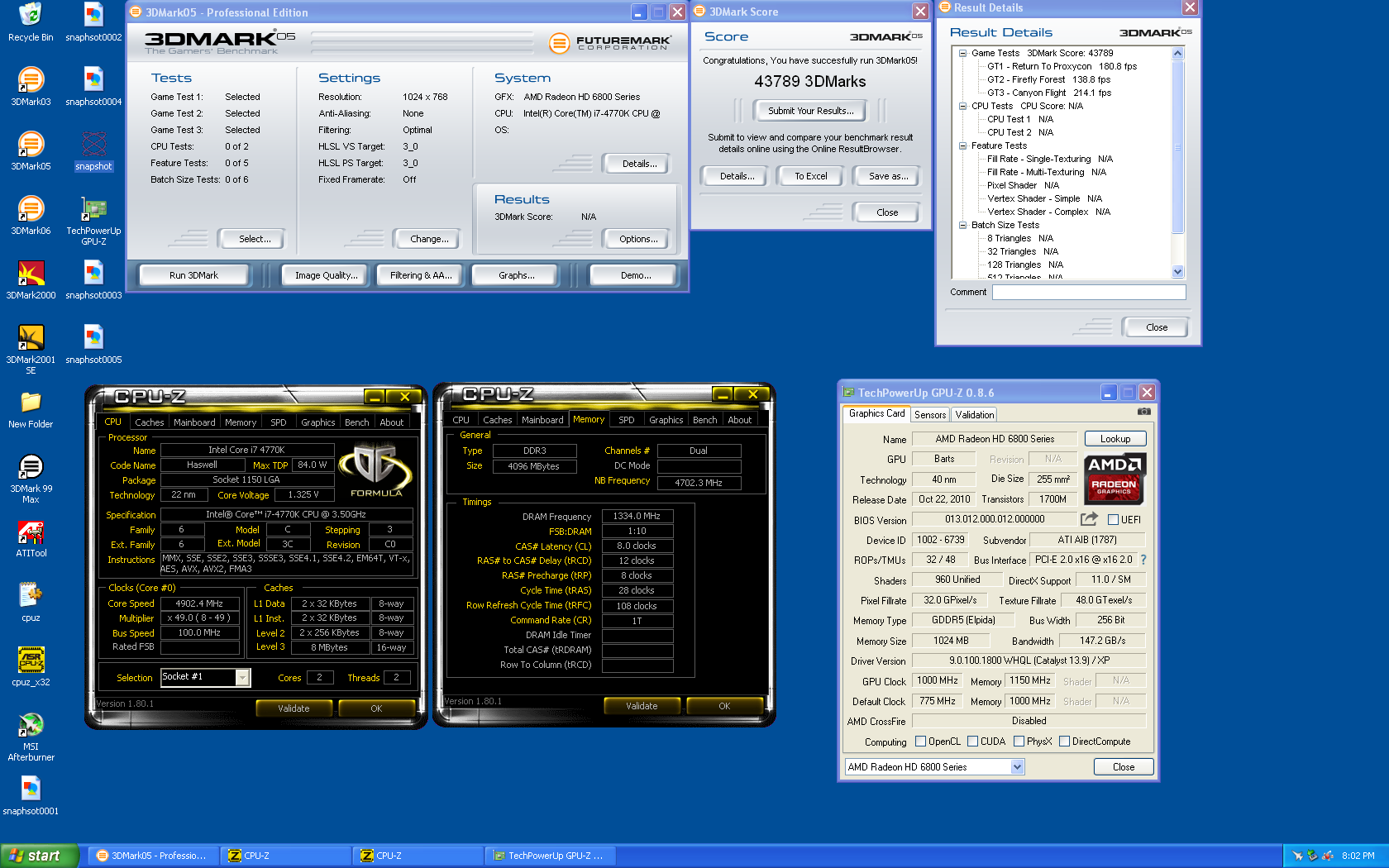The height and width of the screenshot is (868, 1389).
Task: Click the BIOS save/share icon in GPU-Z
Action: pyautogui.click(x=1090, y=519)
